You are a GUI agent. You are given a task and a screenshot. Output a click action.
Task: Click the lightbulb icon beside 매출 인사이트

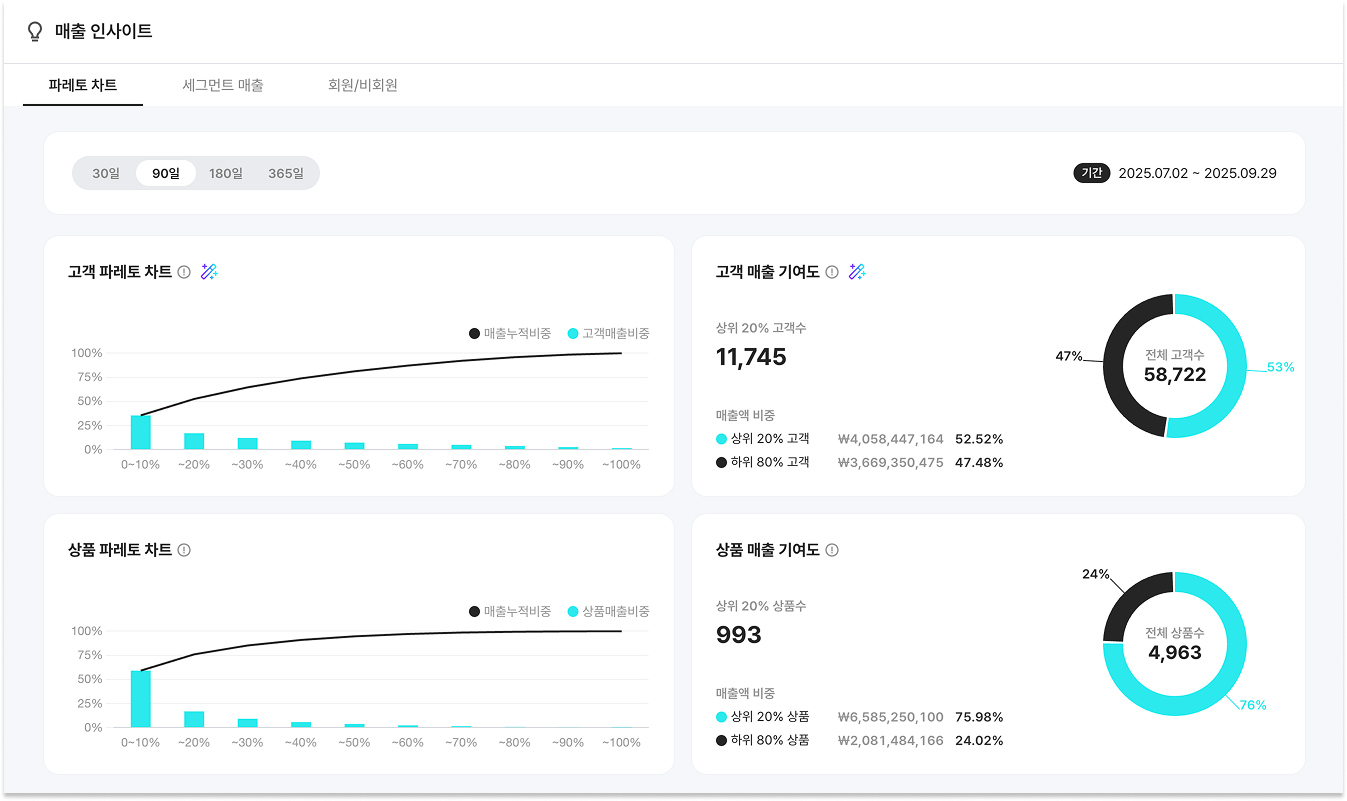(35, 31)
